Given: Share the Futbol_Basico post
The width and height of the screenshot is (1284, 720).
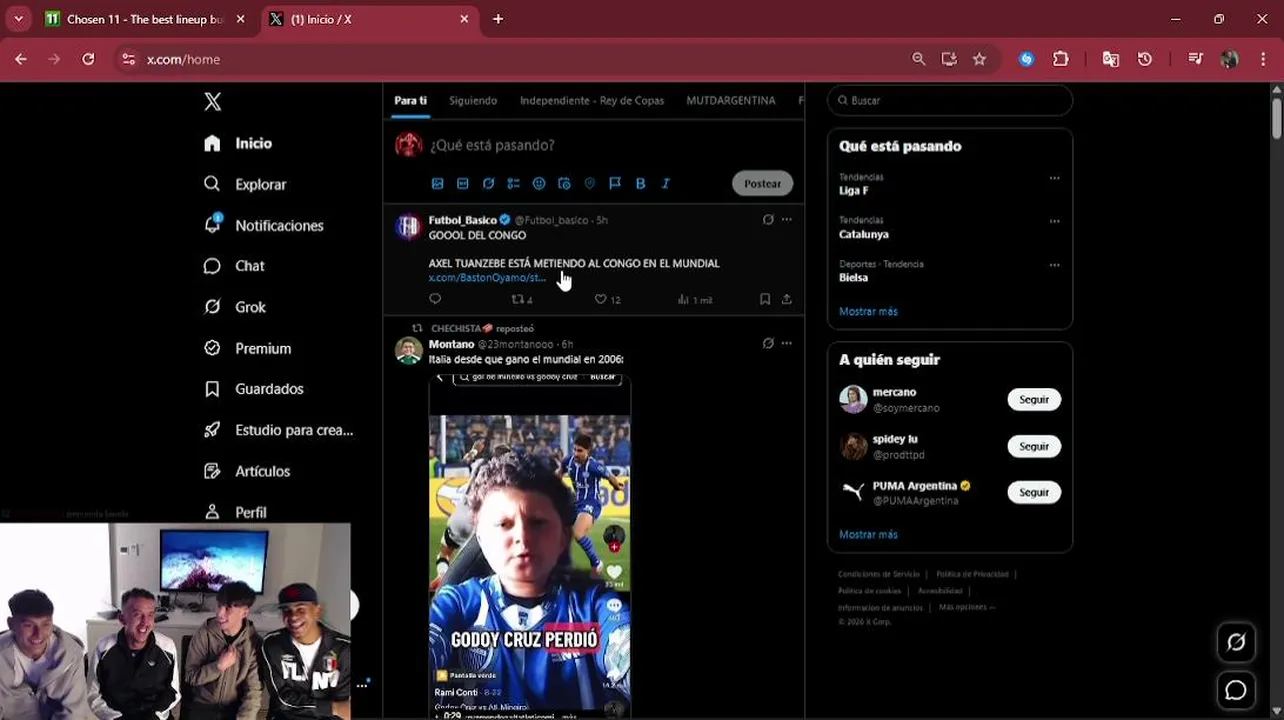Looking at the screenshot, I should click(x=787, y=299).
